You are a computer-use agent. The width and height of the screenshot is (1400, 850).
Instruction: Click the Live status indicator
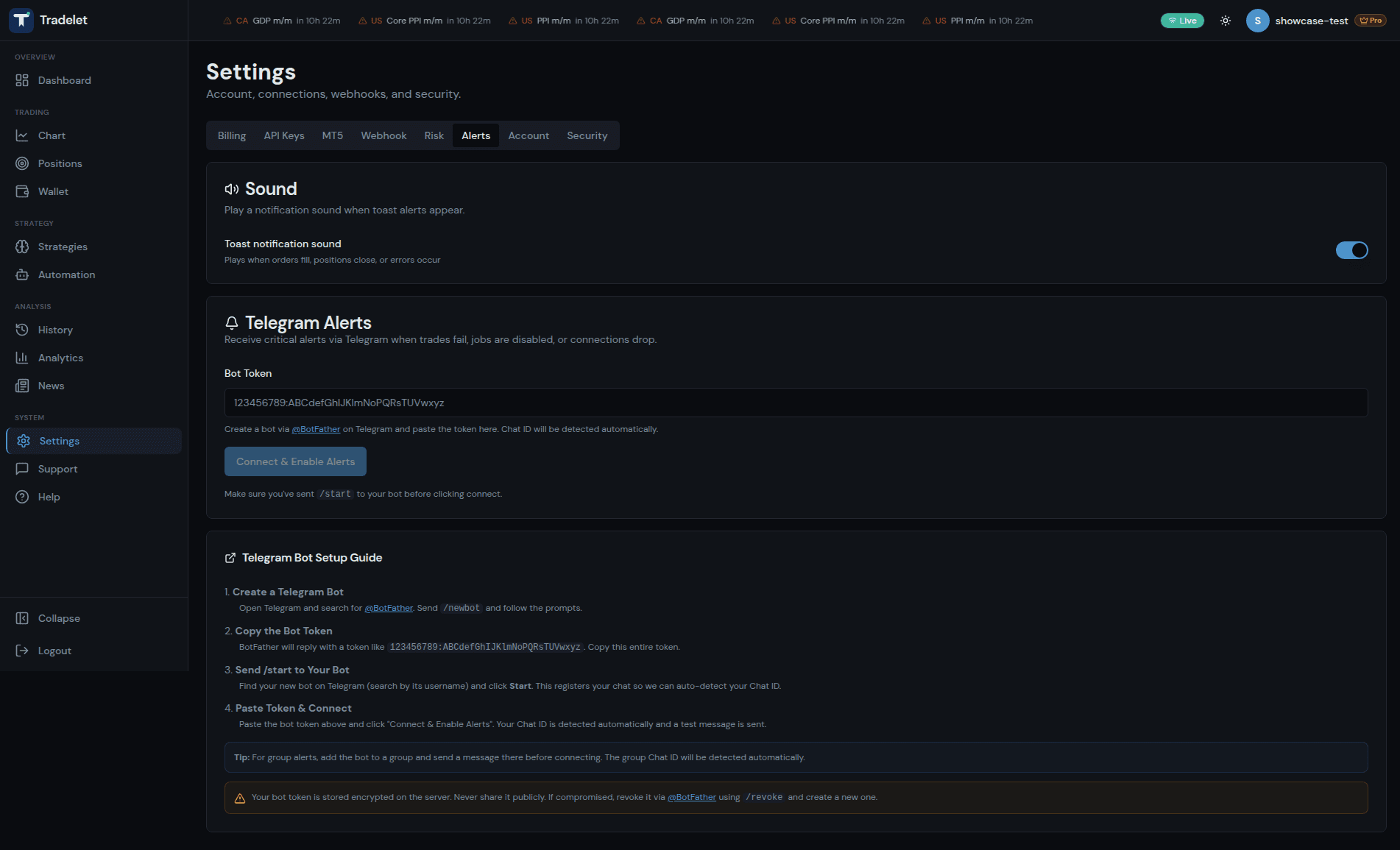point(1182,21)
